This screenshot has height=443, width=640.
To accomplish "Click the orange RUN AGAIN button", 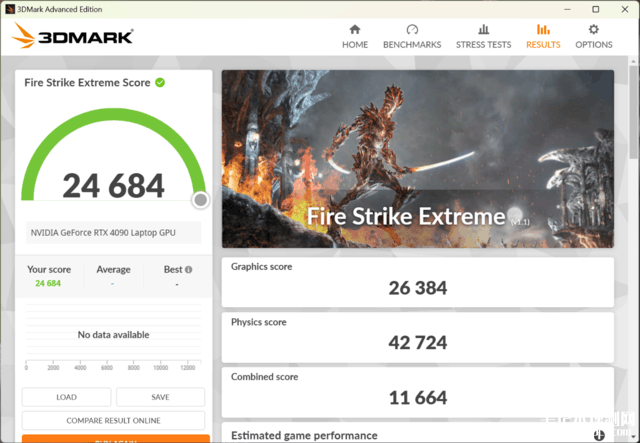I will coord(116,439).
